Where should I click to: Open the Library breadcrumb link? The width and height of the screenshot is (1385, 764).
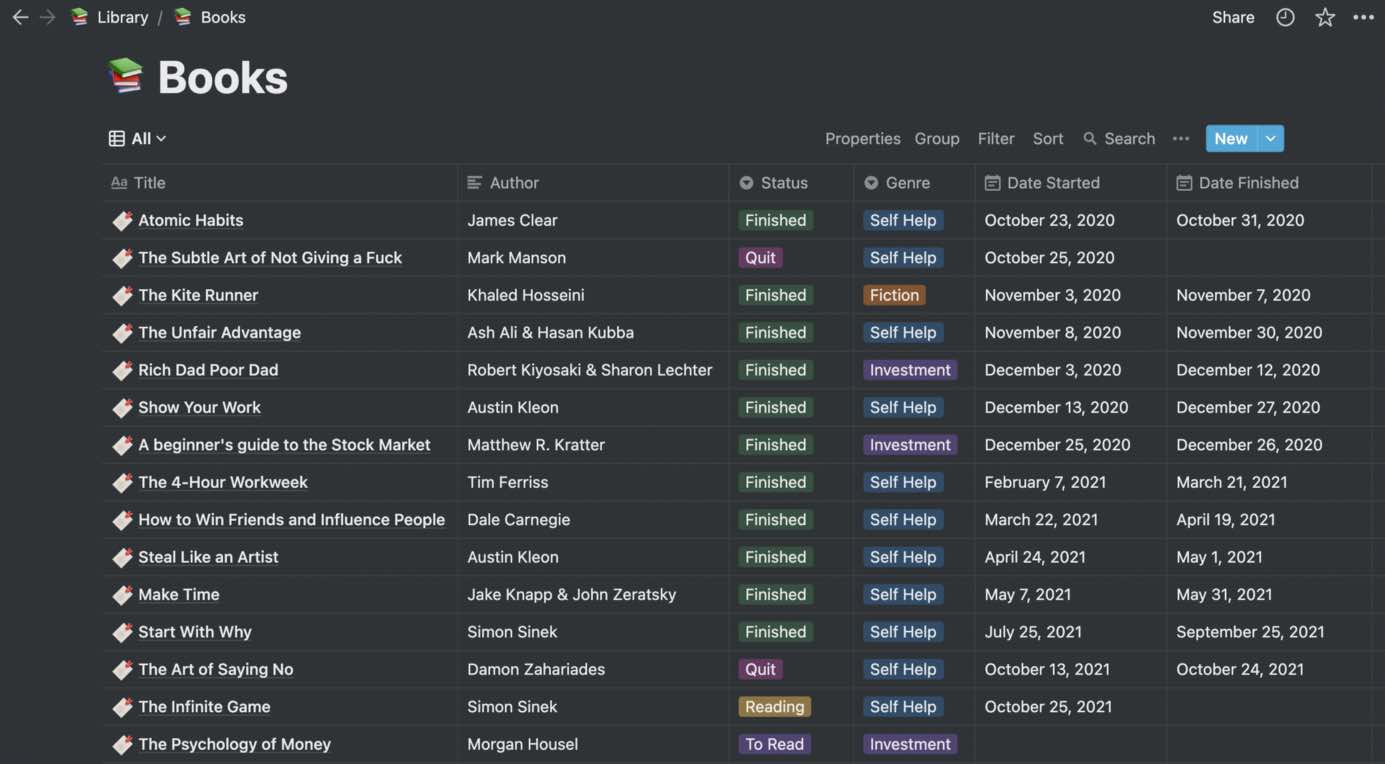point(120,15)
